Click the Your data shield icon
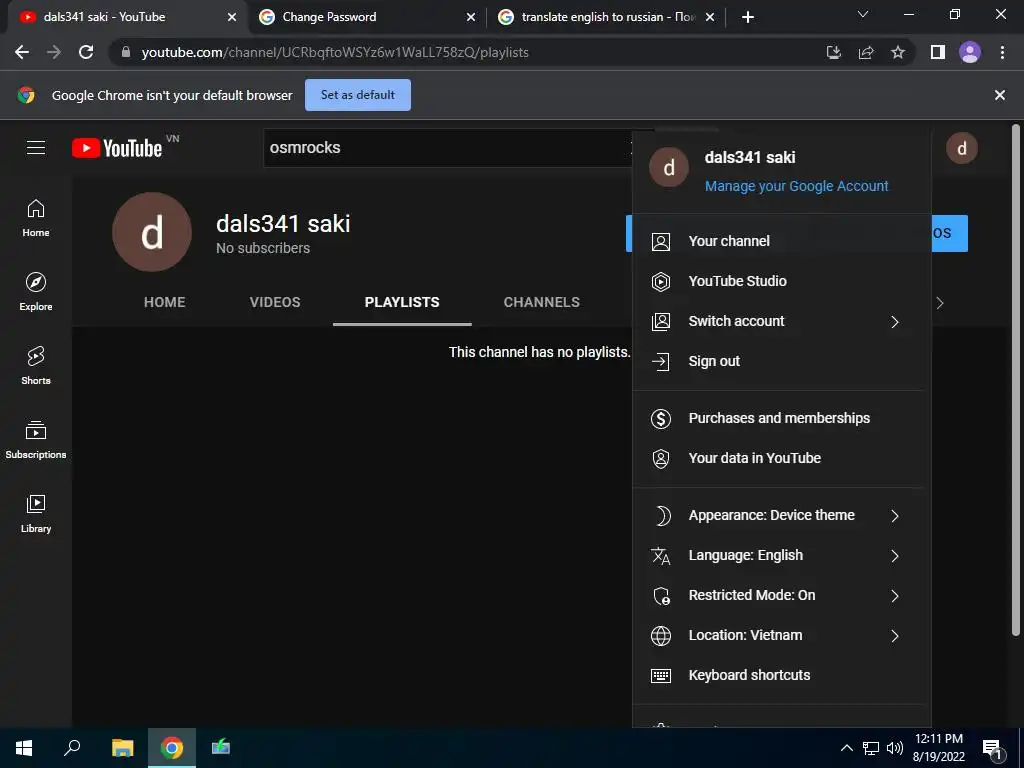Screen dimensions: 1024x768 coord(661,458)
